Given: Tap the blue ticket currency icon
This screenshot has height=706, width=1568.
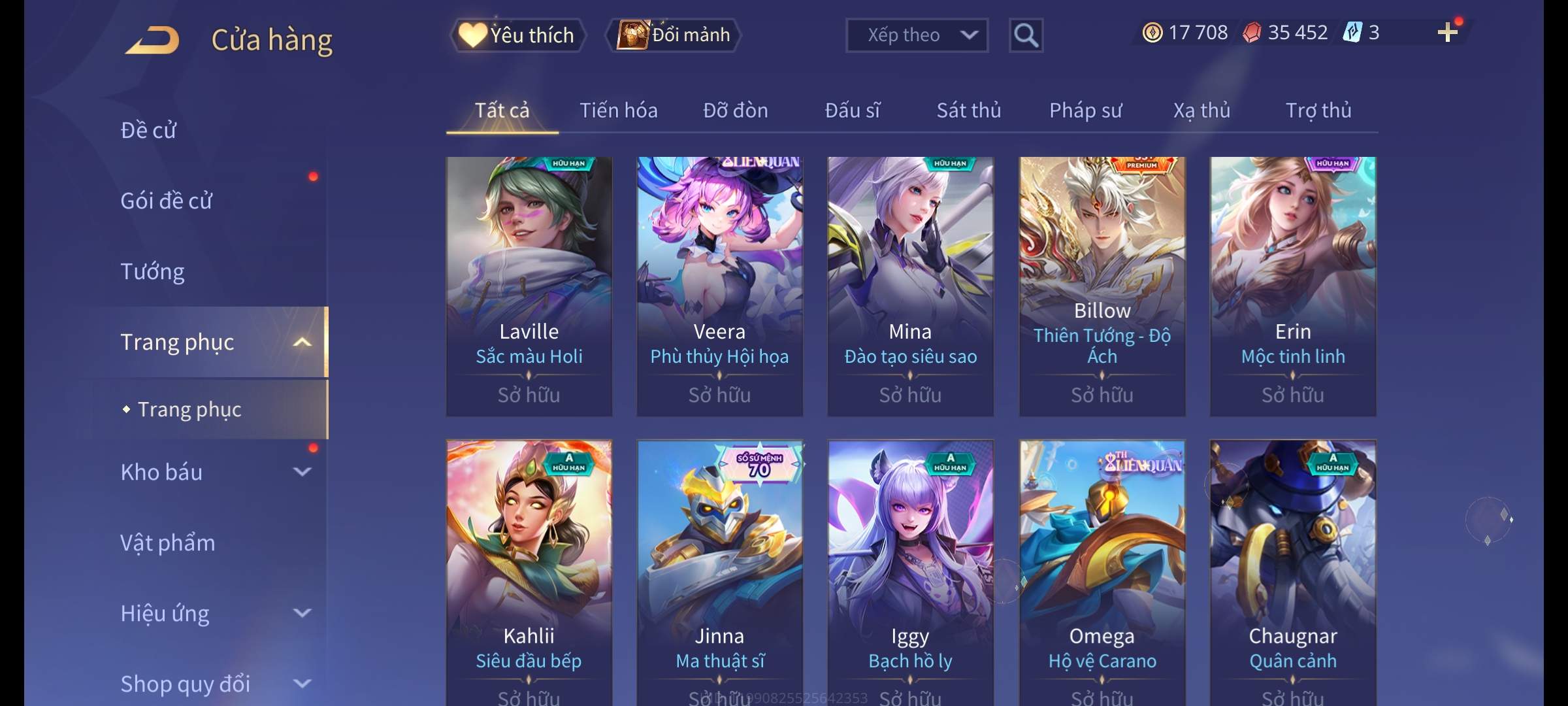Looking at the screenshot, I should [1352, 33].
